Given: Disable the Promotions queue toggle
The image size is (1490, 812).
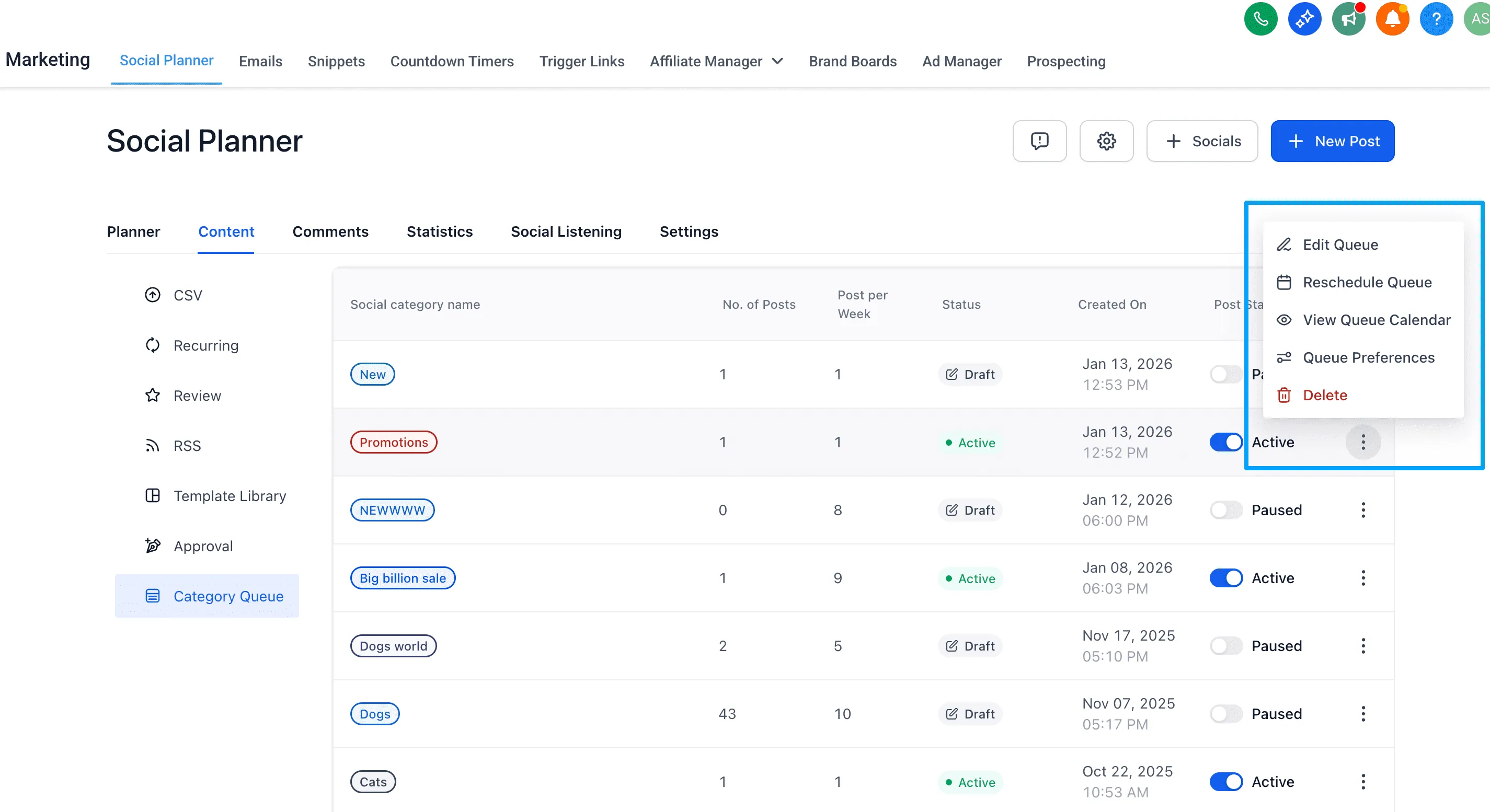Looking at the screenshot, I should [x=1225, y=442].
